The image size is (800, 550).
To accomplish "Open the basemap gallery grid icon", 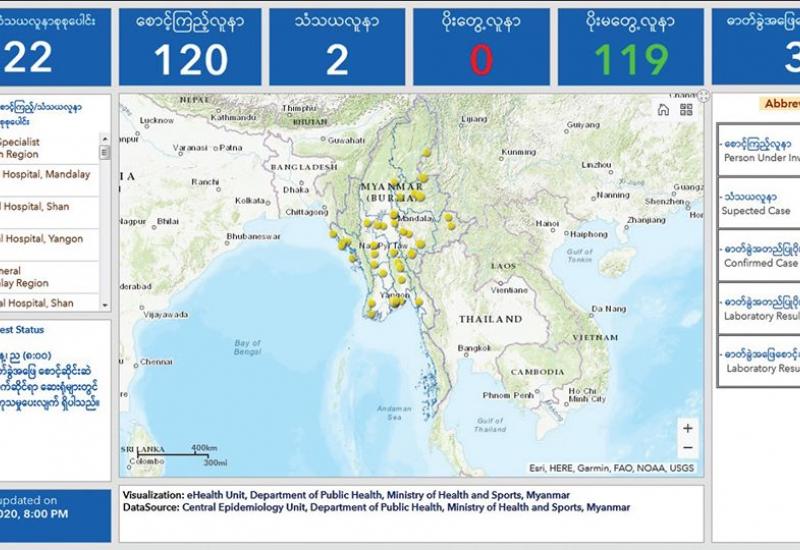I will click(x=686, y=110).
